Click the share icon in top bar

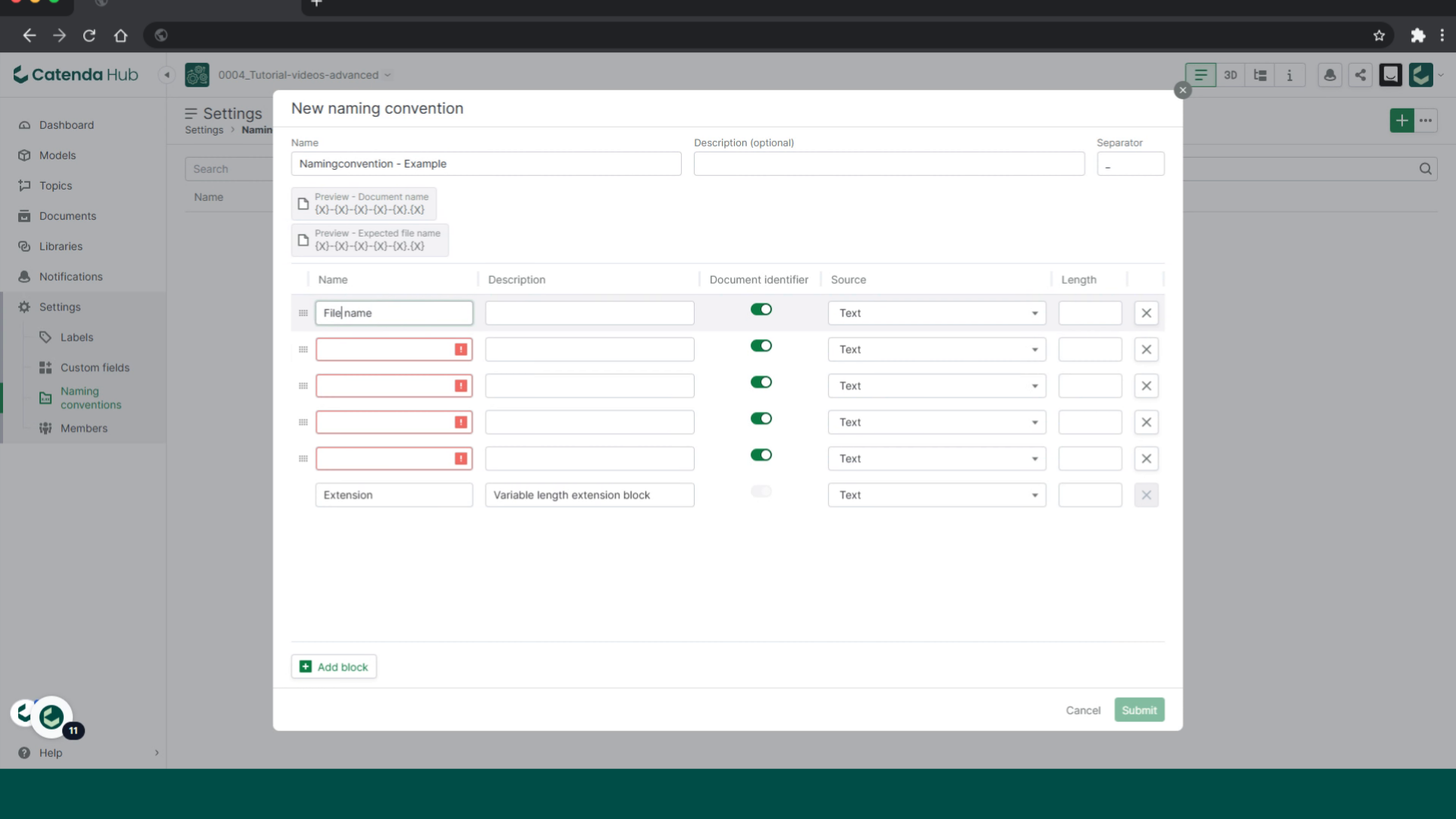coord(1360,75)
